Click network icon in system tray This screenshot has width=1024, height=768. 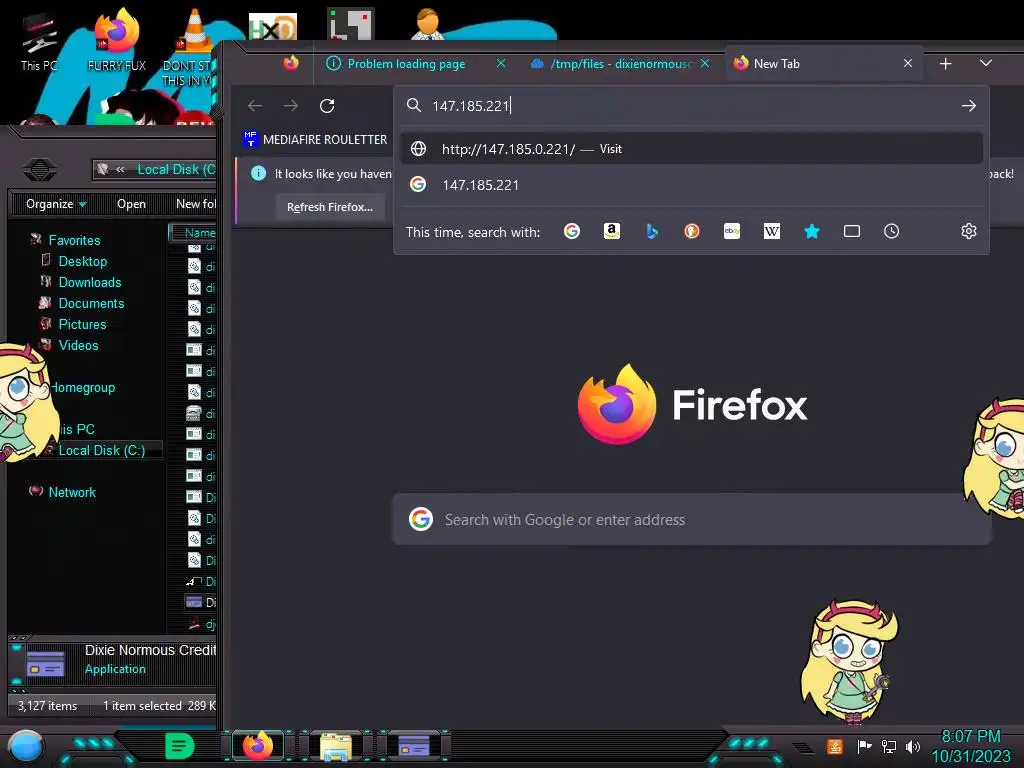coord(889,746)
